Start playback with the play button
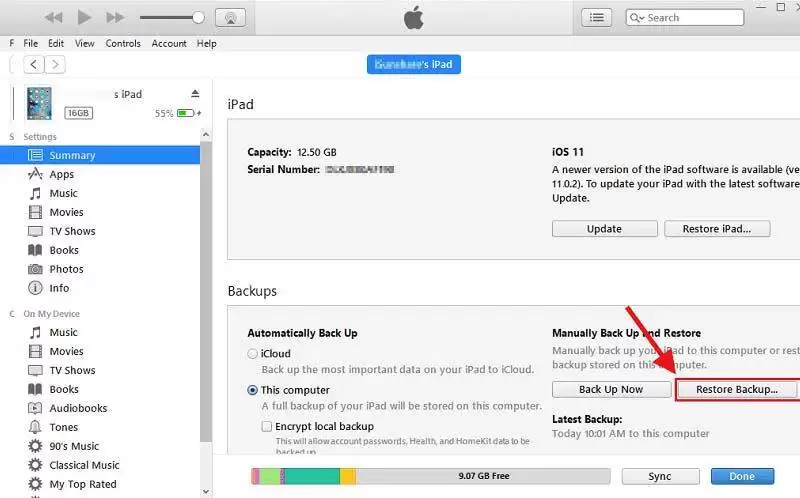The image size is (800, 498). 84,17
